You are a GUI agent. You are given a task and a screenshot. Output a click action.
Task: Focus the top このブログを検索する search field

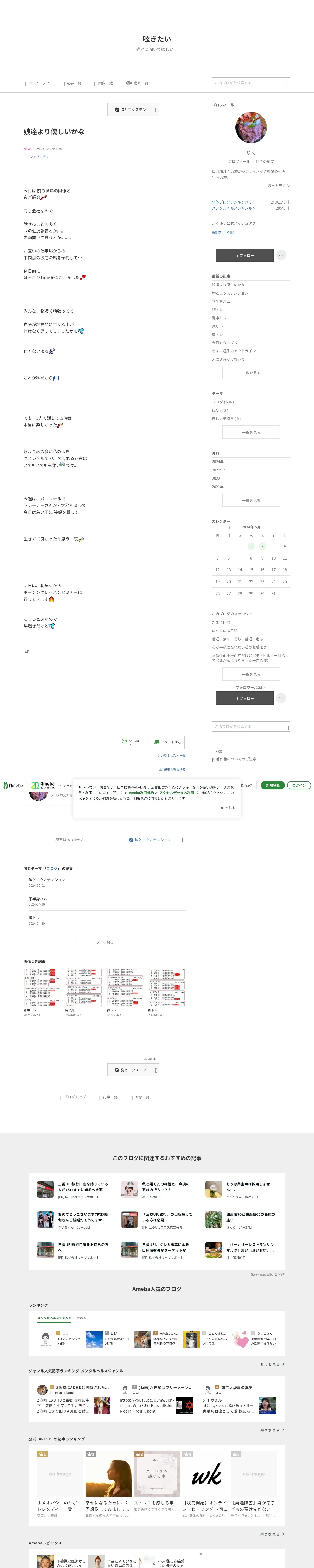[x=251, y=83]
